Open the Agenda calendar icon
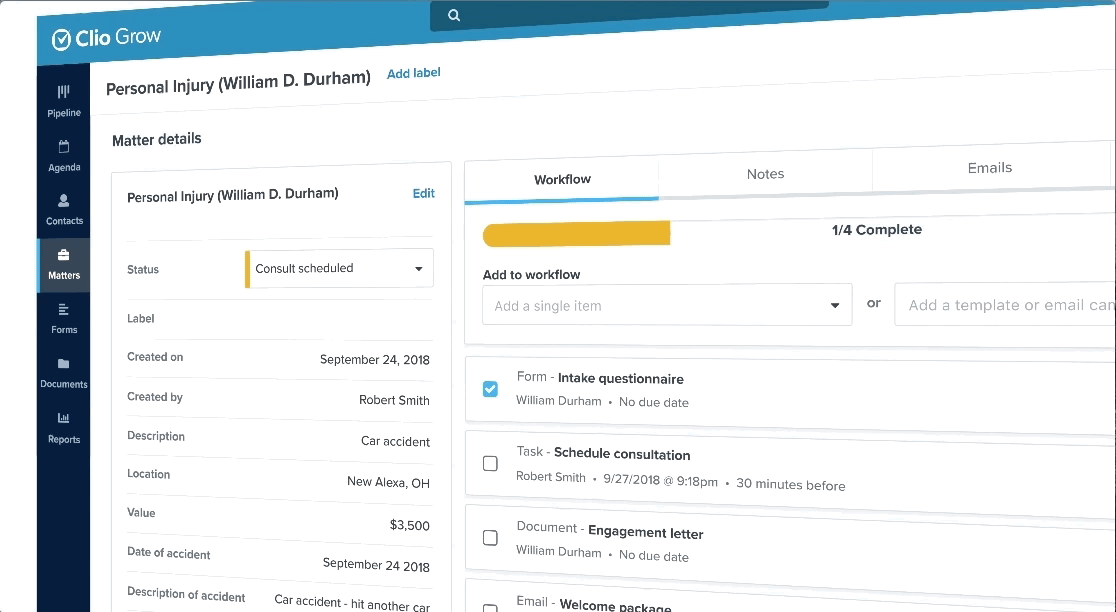 (x=64, y=147)
